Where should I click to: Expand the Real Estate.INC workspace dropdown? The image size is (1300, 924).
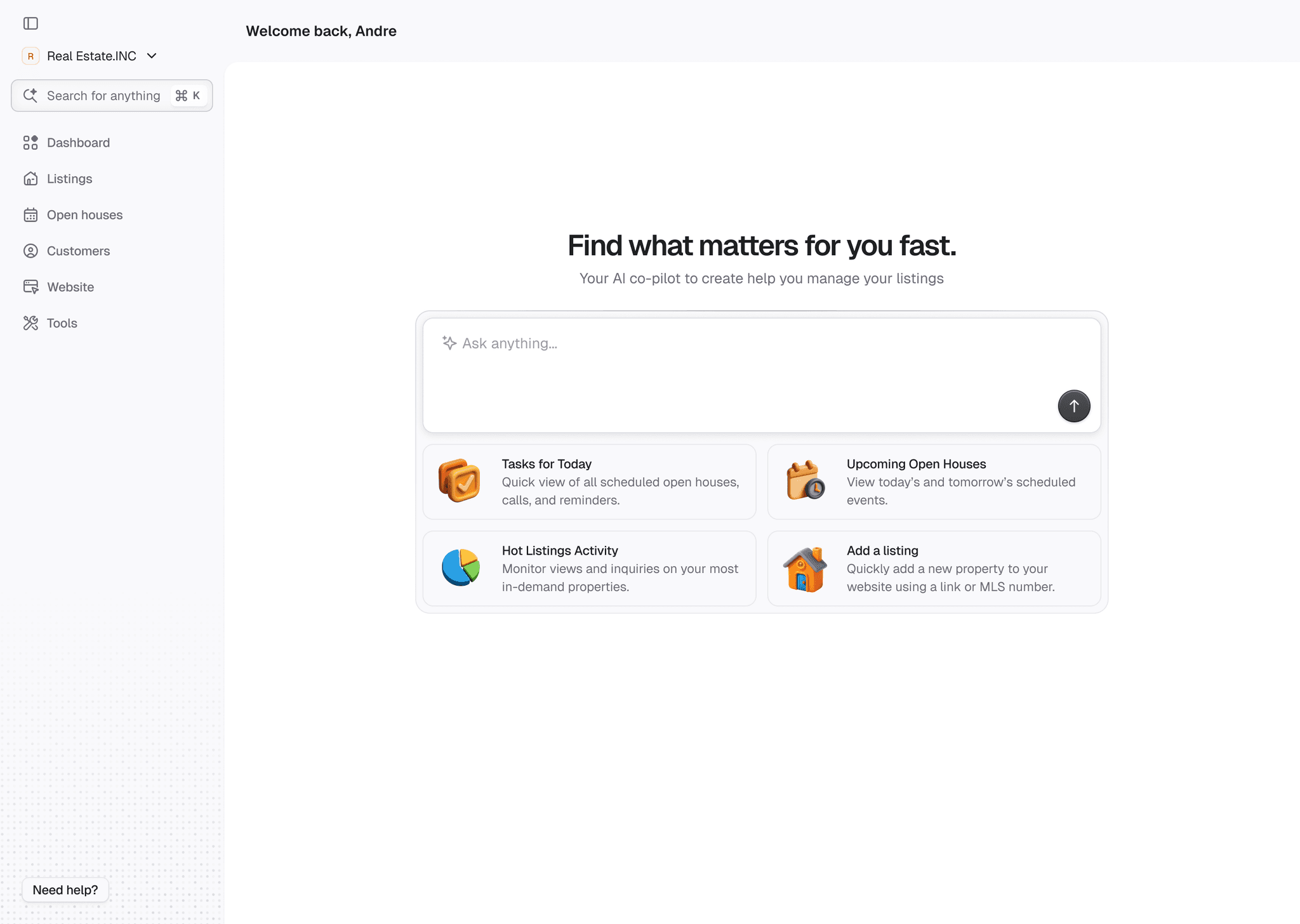pos(151,56)
